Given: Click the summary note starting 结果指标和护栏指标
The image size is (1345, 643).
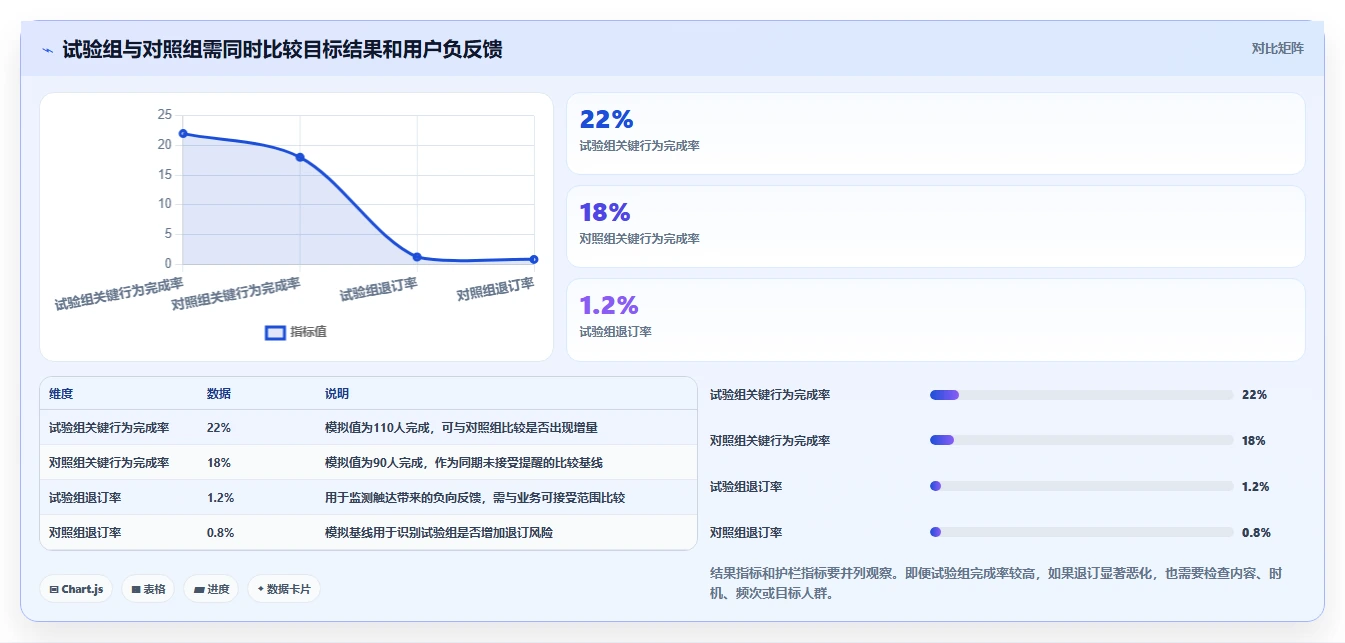Looking at the screenshot, I should [x=996, y=583].
